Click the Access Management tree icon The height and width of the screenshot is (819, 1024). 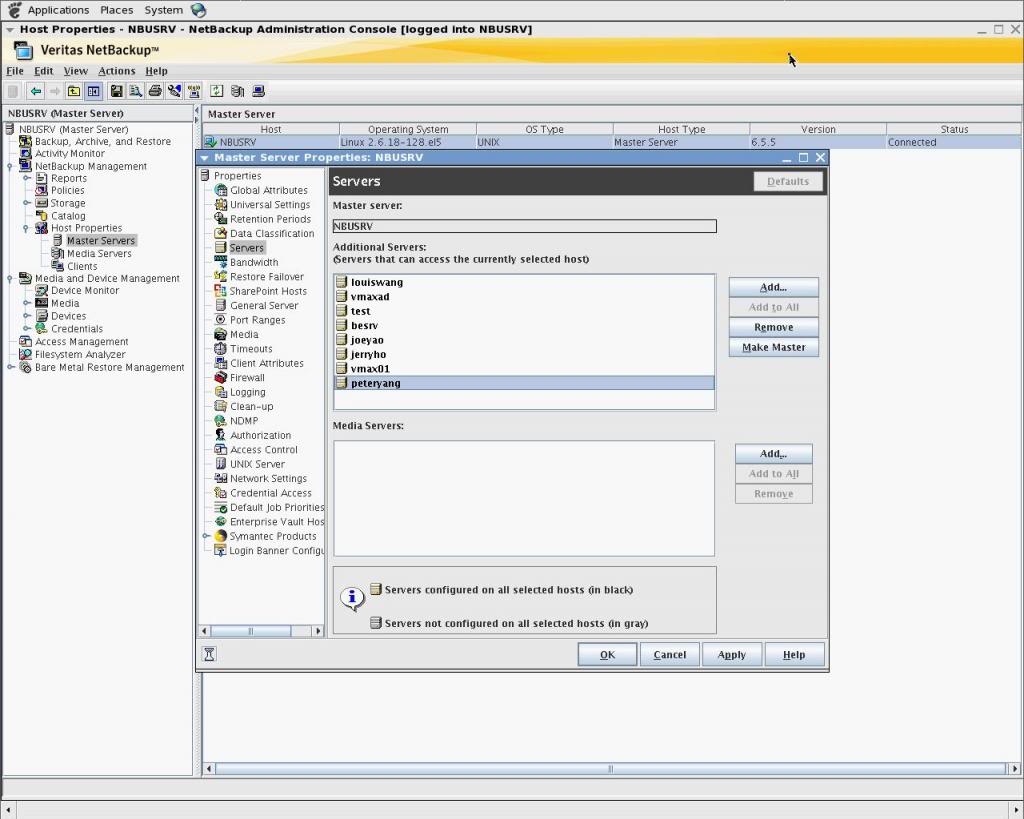pos(25,342)
